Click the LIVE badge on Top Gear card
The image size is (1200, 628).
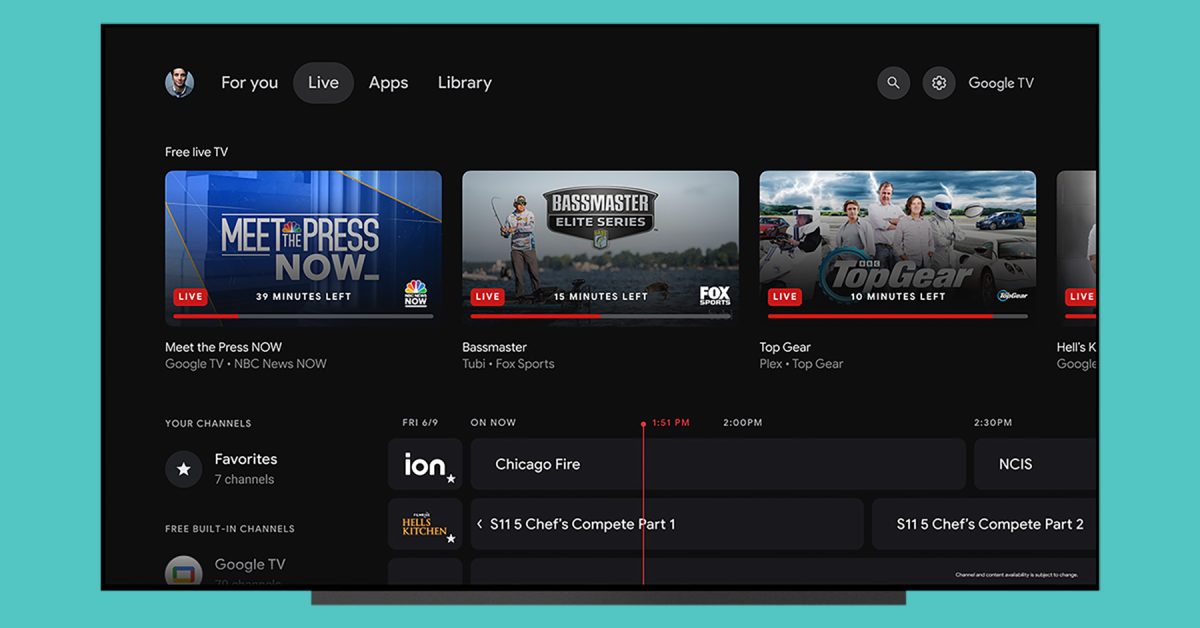[x=785, y=297]
